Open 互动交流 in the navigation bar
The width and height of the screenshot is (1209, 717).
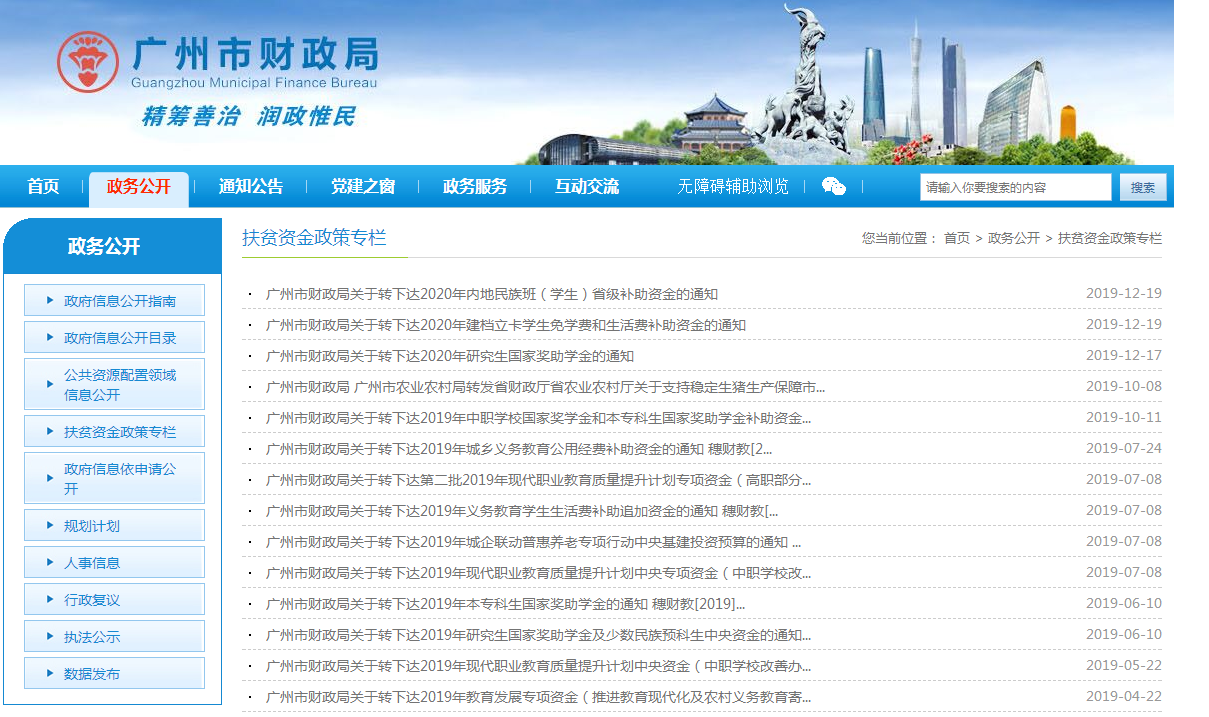(x=587, y=187)
